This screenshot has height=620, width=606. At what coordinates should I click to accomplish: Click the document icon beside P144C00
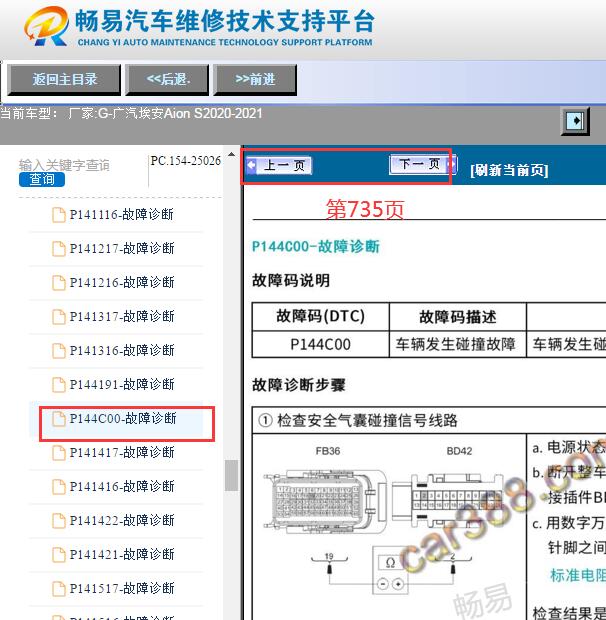coord(59,419)
